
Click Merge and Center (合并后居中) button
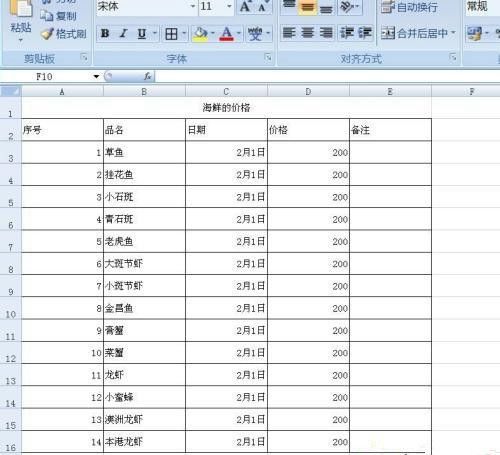418,33
